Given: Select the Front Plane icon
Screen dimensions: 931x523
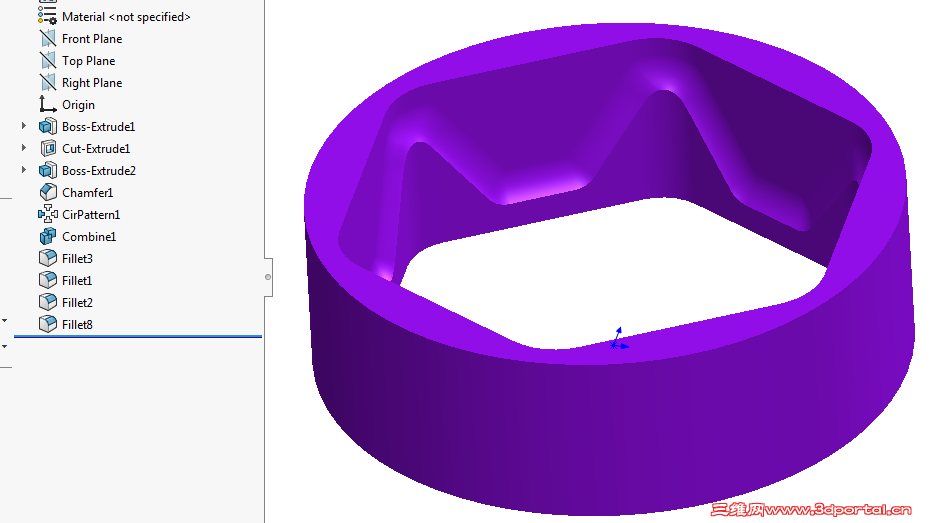Looking at the screenshot, I should tap(48, 39).
